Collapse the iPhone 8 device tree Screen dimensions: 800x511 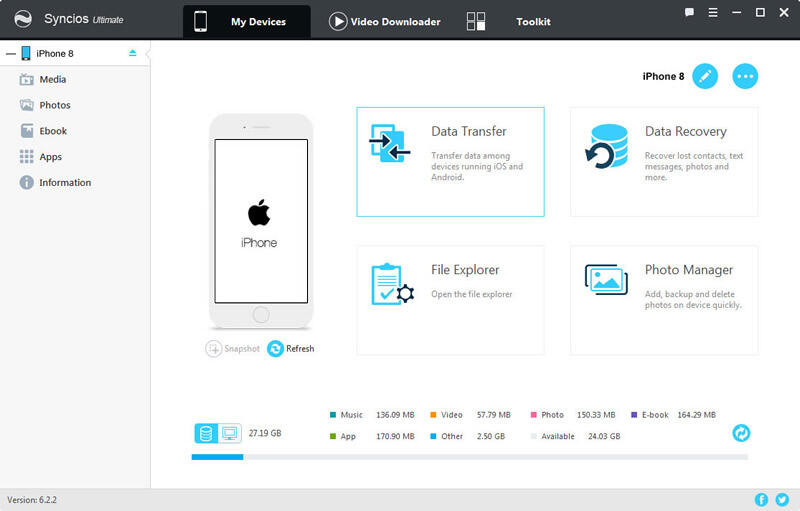(x=10, y=53)
